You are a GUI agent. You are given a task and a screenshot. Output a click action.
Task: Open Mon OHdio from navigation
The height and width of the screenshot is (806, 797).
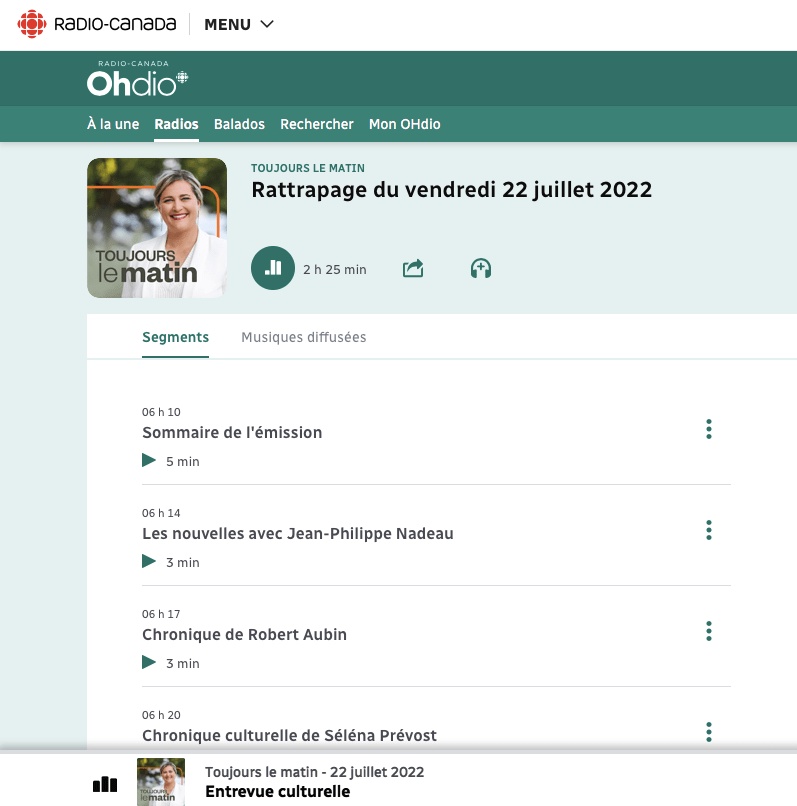tap(404, 124)
